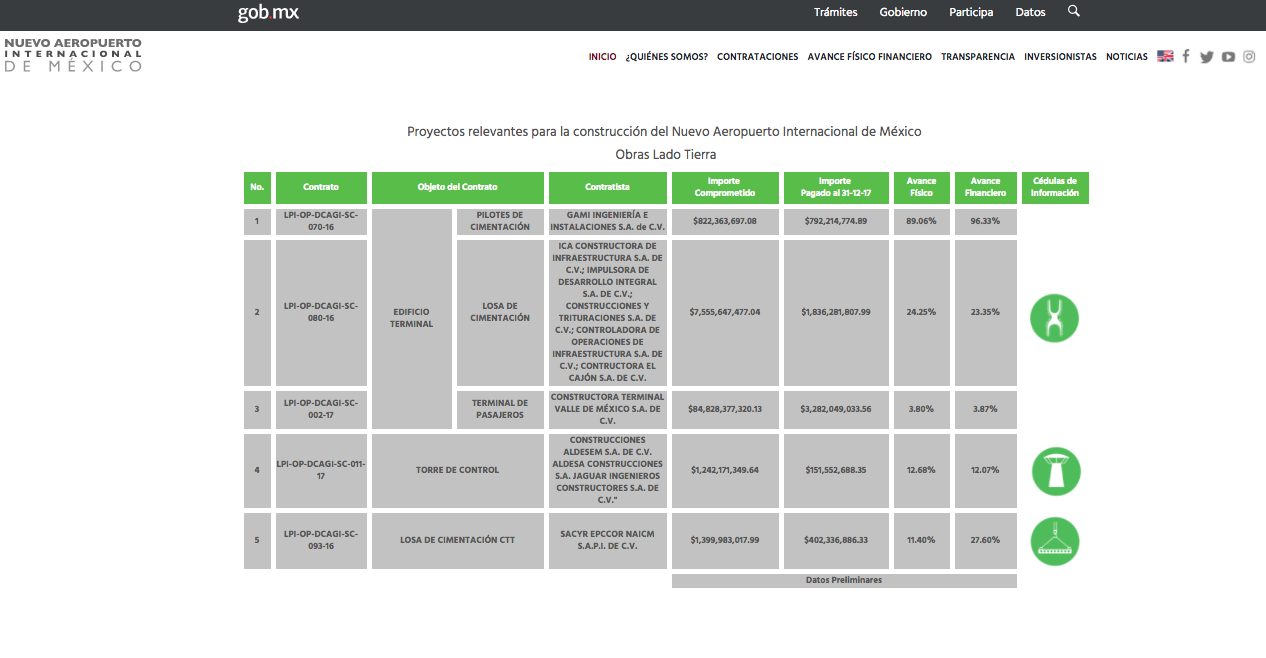
Task: Click the TERMINAL DE PASAJEROS cell
Action: pyautogui.click(x=500, y=410)
